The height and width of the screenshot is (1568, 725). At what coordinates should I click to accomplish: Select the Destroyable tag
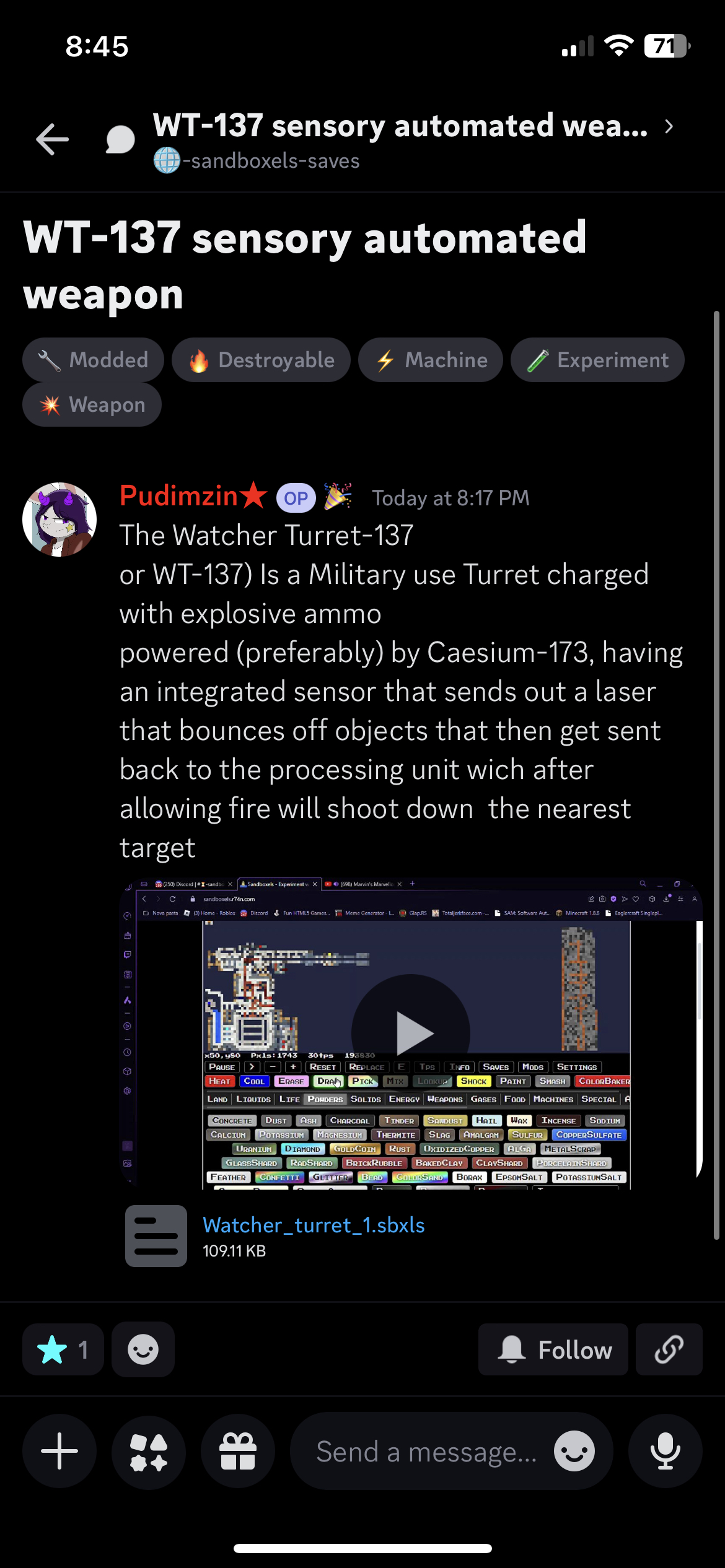[x=261, y=360]
